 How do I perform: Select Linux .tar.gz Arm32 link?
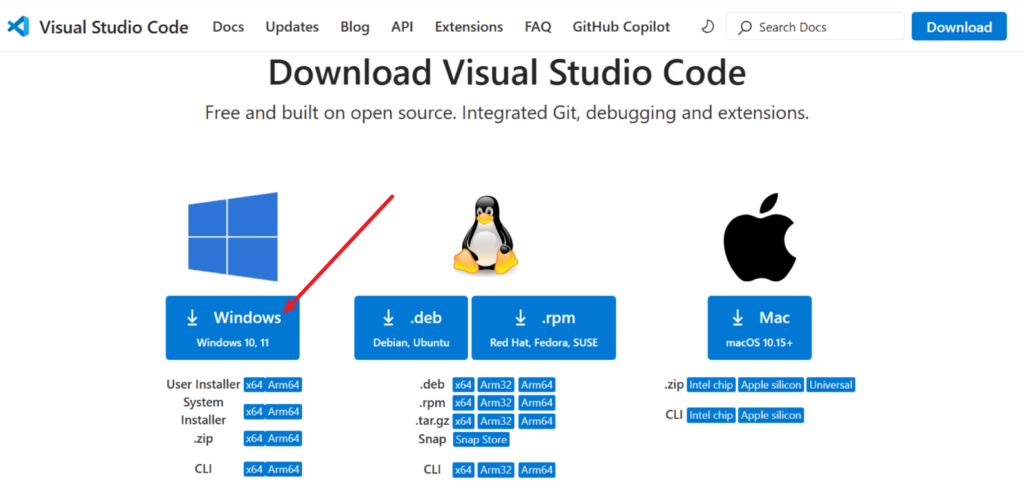tap(496, 421)
